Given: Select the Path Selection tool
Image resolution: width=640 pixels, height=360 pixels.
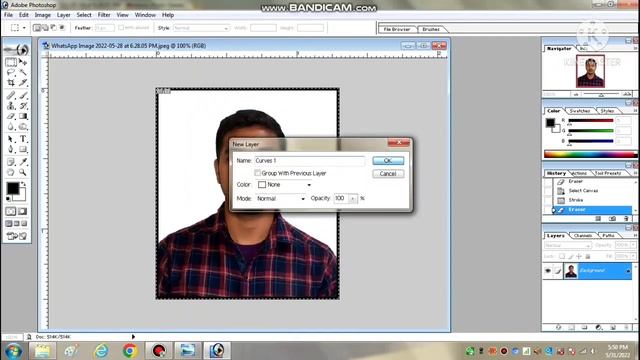Looking at the screenshot, I should click(x=11, y=139).
